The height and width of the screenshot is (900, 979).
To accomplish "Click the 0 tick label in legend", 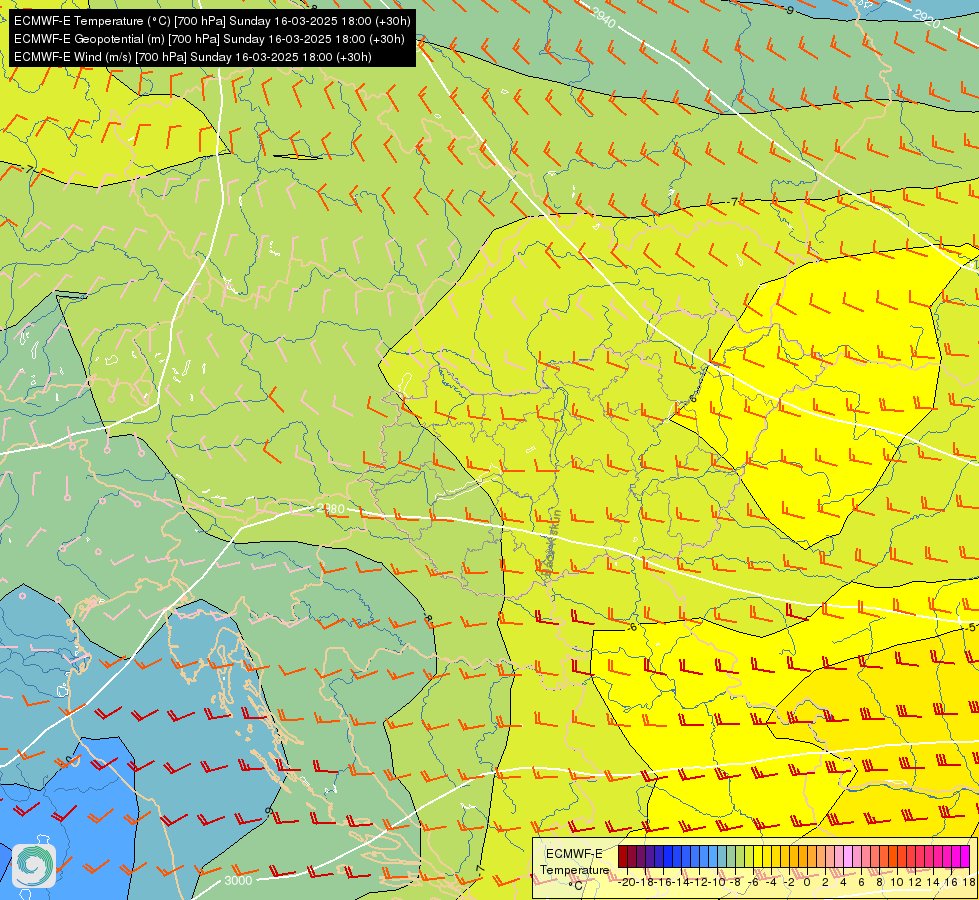I will 807,883.
